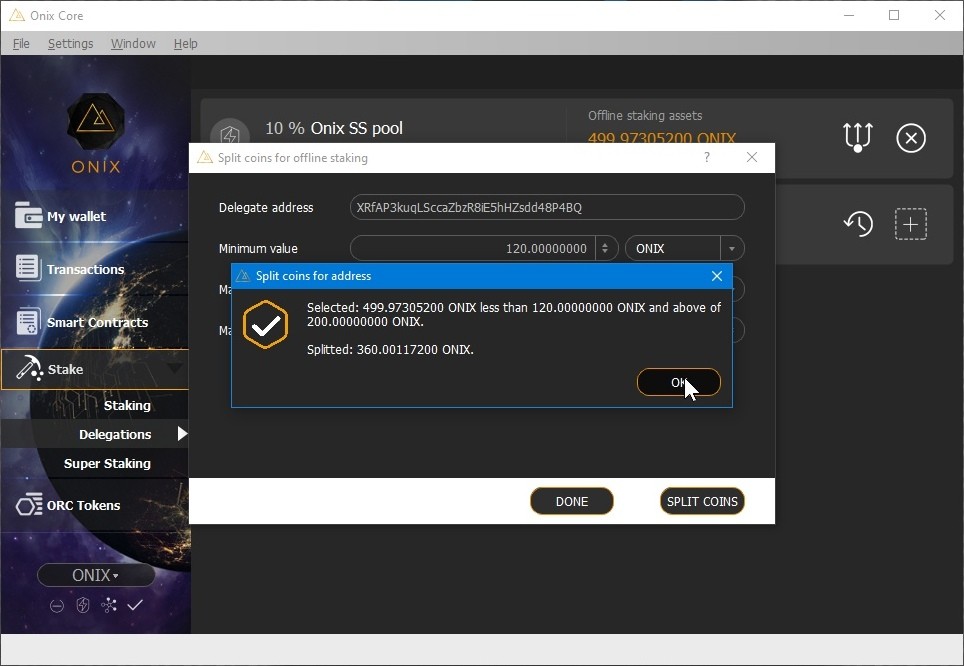The height and width of the screenshot is (666, 964).
Task: Open the Window menu
Action: 133,44
